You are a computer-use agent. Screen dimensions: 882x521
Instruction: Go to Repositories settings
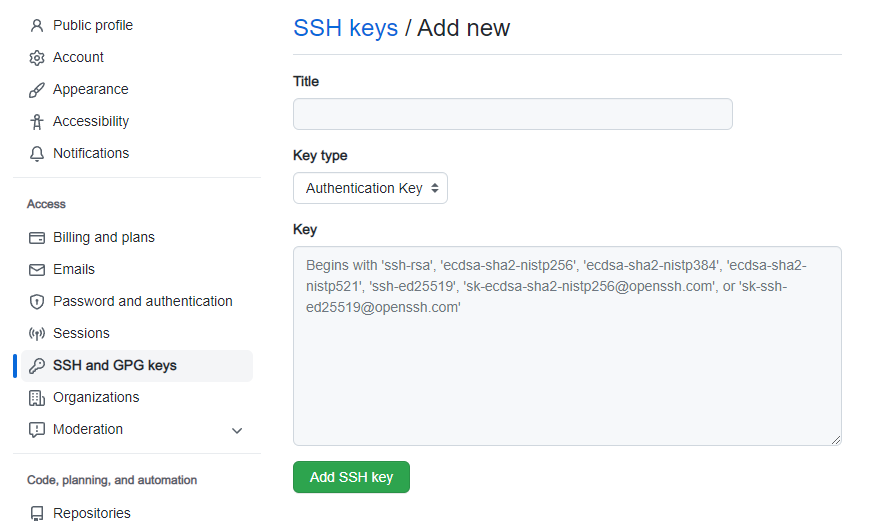coord(91,513)
